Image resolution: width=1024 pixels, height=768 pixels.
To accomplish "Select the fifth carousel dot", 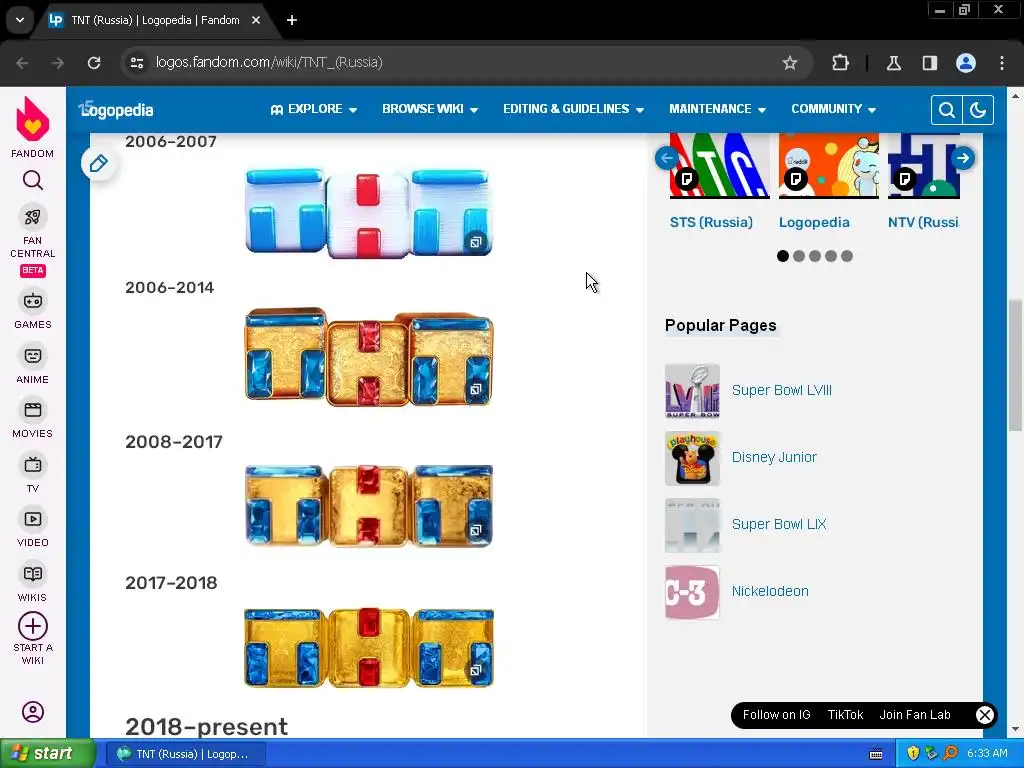I will point(847,256).
